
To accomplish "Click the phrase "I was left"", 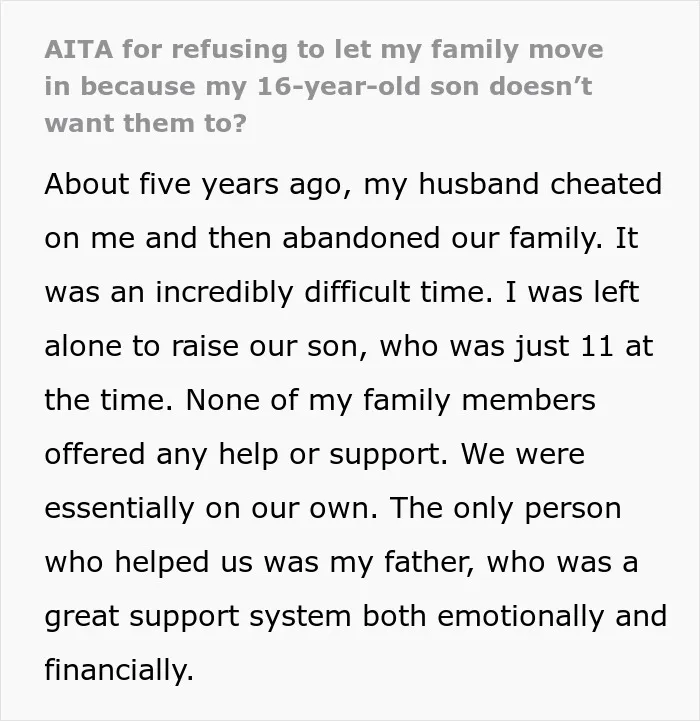I will click(572, 292).
